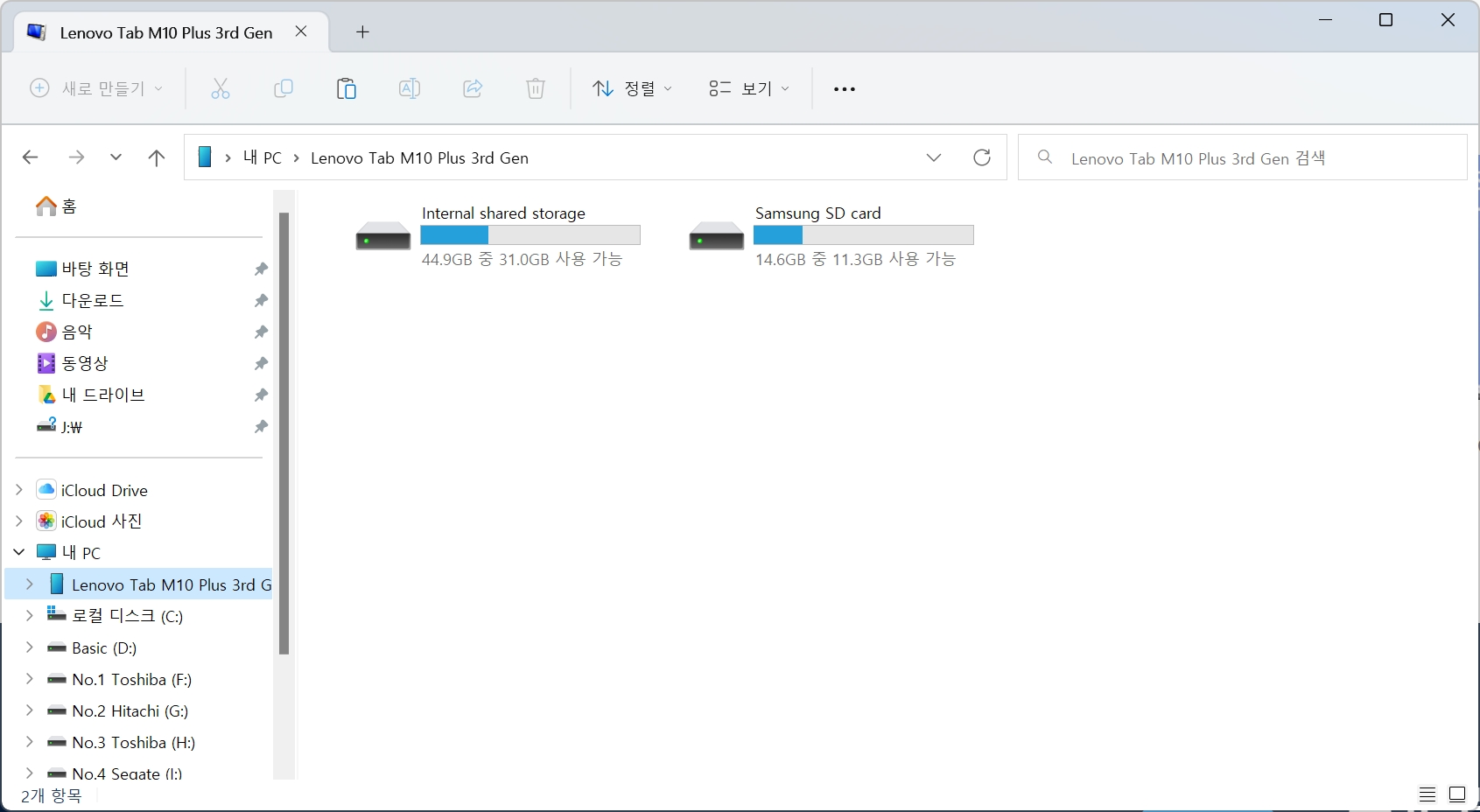Go up one folder level
1480x812 pixels.
157,157
